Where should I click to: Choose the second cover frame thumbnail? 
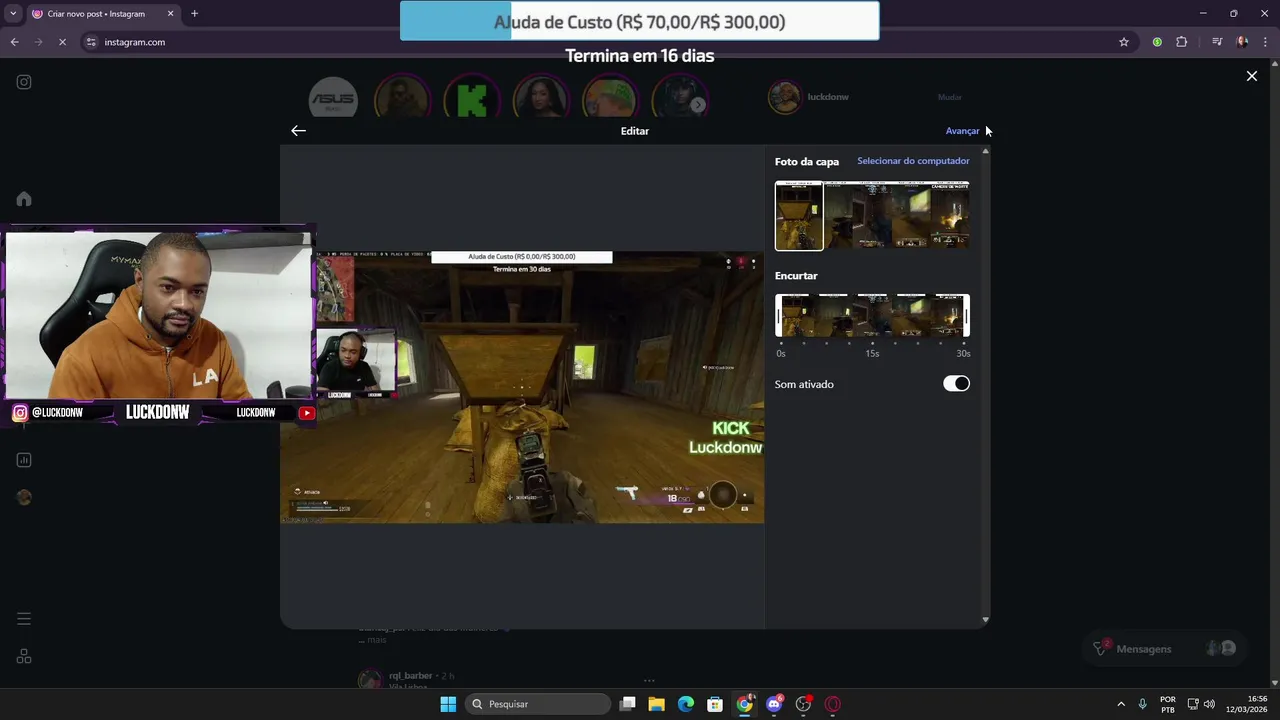point(842,216)
